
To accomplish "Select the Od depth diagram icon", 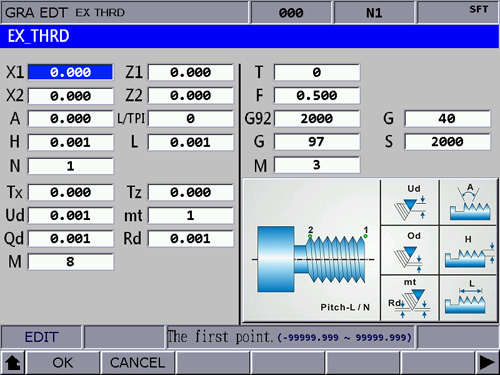I will click(x=410, y=251).
